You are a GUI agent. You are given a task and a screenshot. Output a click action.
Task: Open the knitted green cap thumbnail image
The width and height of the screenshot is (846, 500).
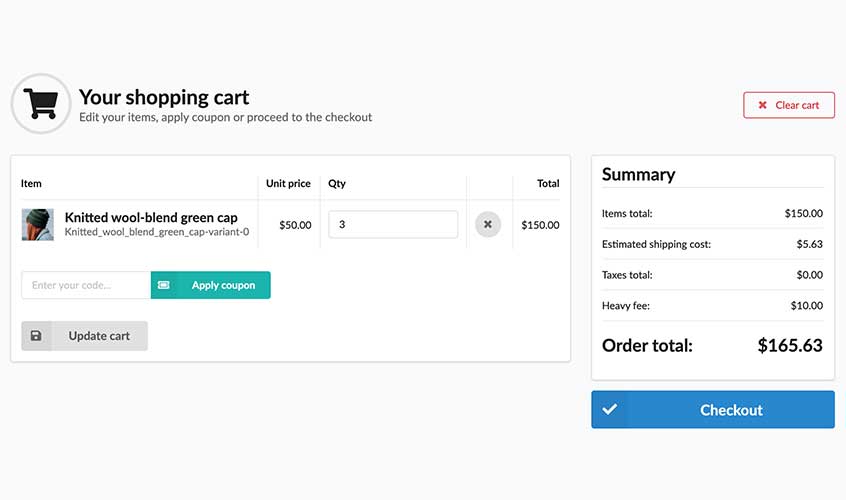(38, 225)
